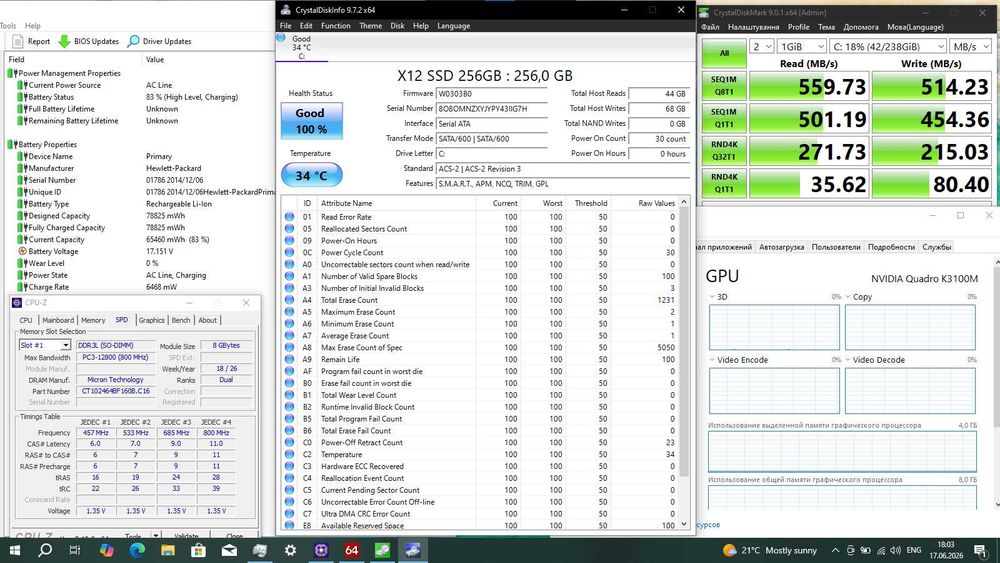Collapse Power Management Properties group
The width and height of the screenshot is (1000, 563).
pos(10,73)
